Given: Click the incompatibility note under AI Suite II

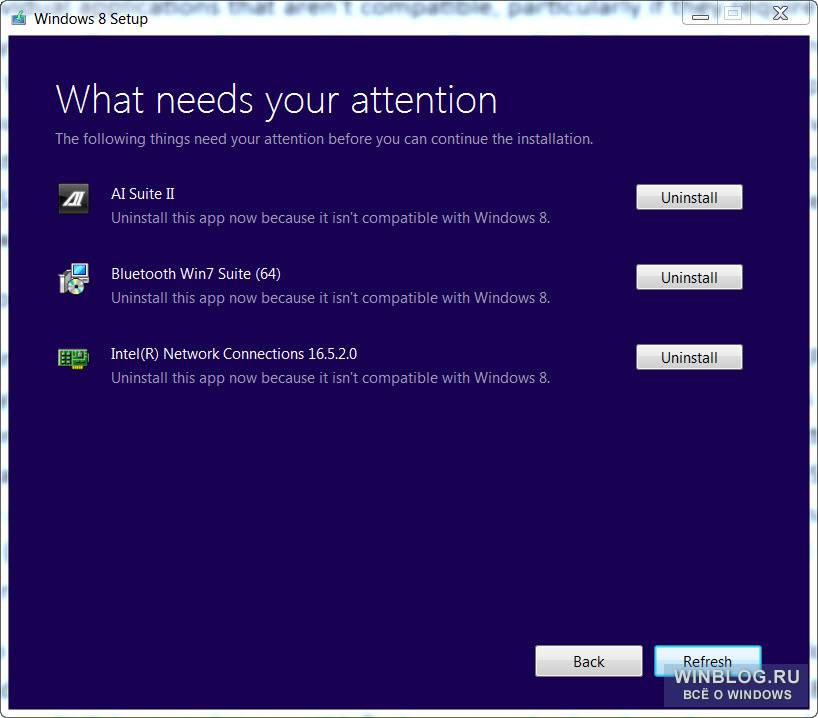Looking at the screenshot, I should 330,218.
